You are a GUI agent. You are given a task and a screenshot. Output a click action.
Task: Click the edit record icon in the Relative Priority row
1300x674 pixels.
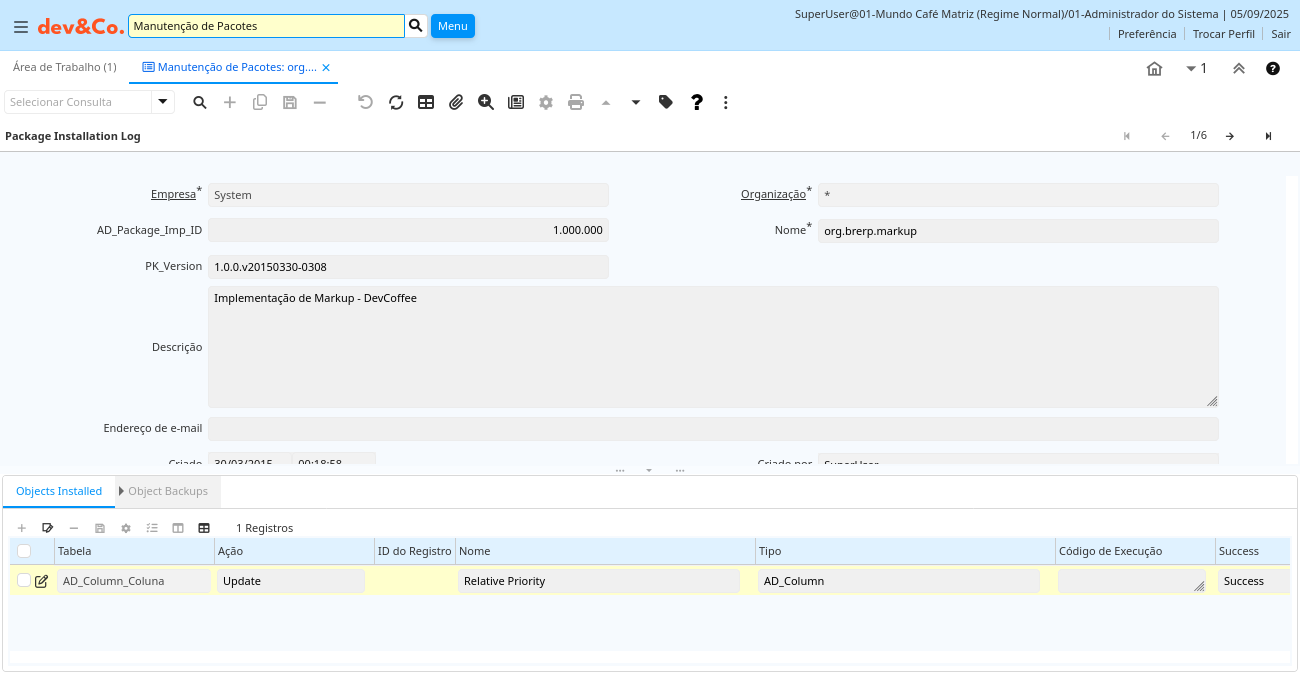coord(42,581)
